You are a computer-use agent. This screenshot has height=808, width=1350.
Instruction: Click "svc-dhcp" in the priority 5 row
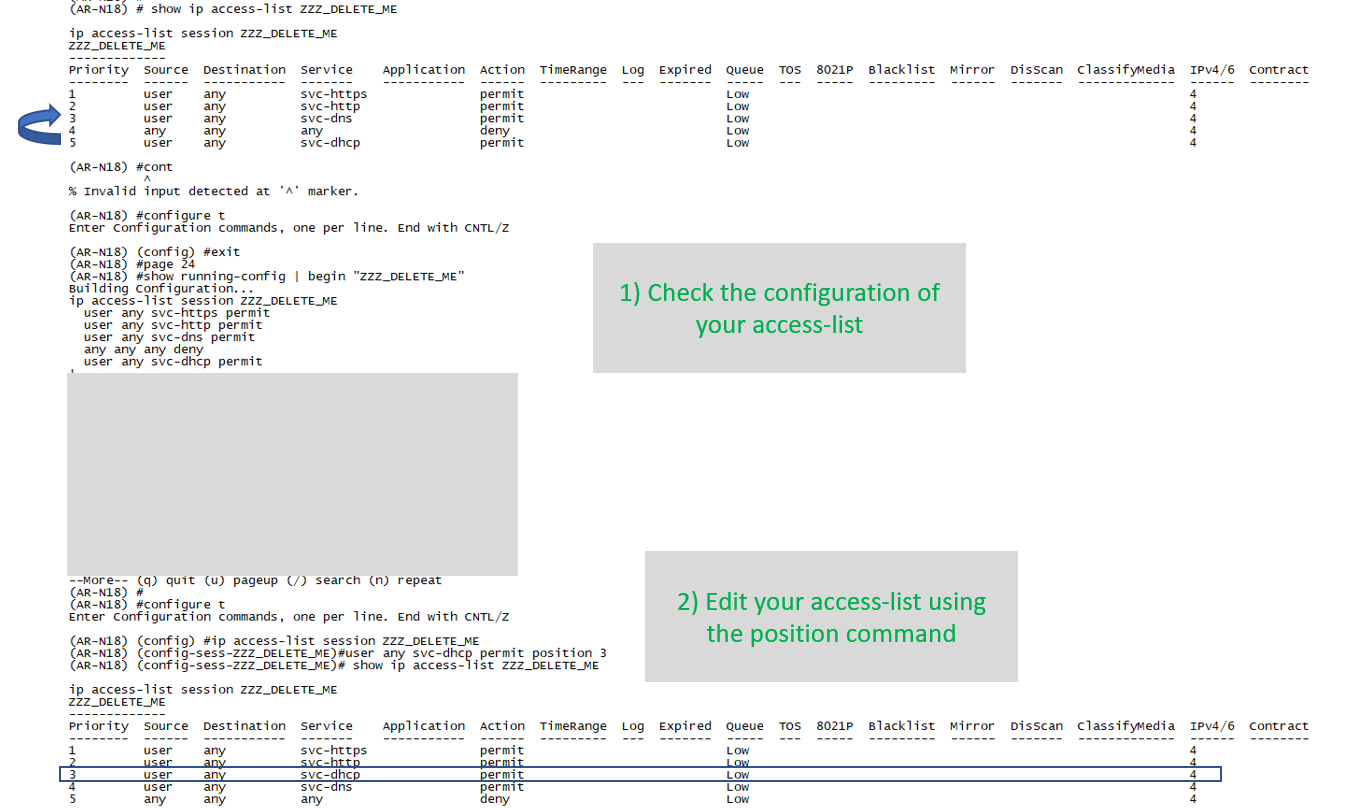click(x=330, y=143)
